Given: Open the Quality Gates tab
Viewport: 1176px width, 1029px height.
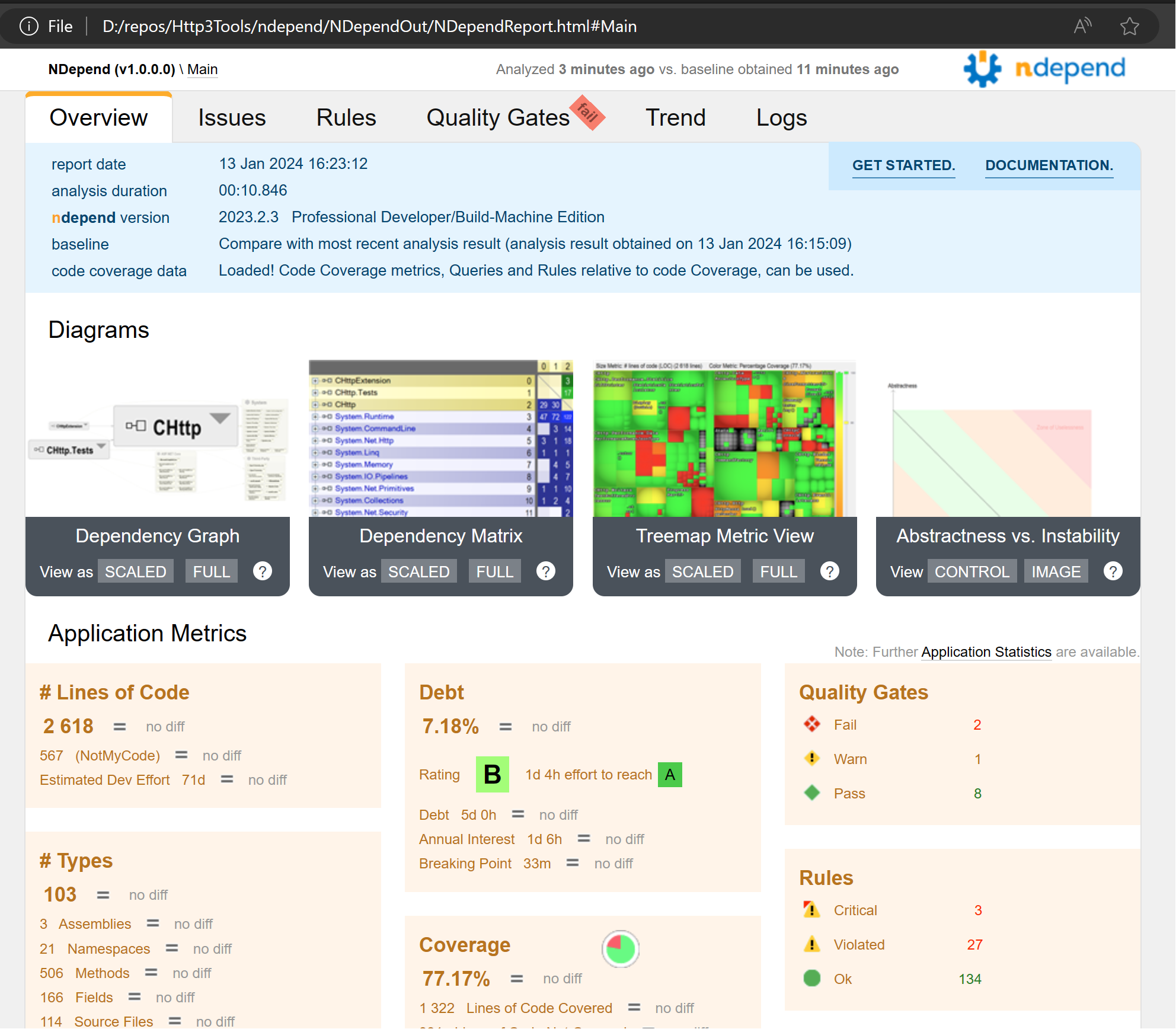Looking at the screenshot, I should tap(498, 117).
